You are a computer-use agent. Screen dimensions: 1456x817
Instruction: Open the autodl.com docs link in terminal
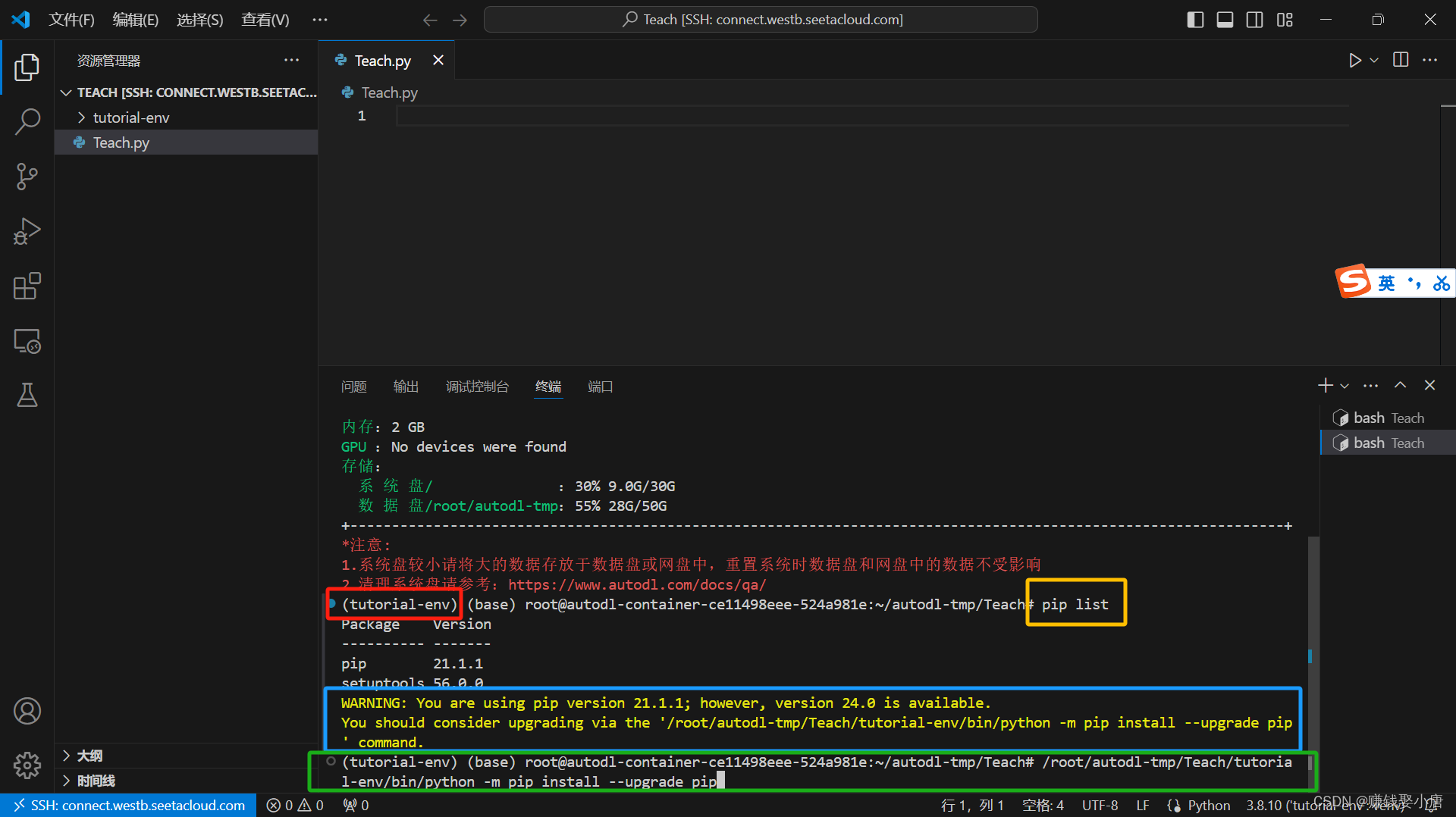click(x=637, y=584)
